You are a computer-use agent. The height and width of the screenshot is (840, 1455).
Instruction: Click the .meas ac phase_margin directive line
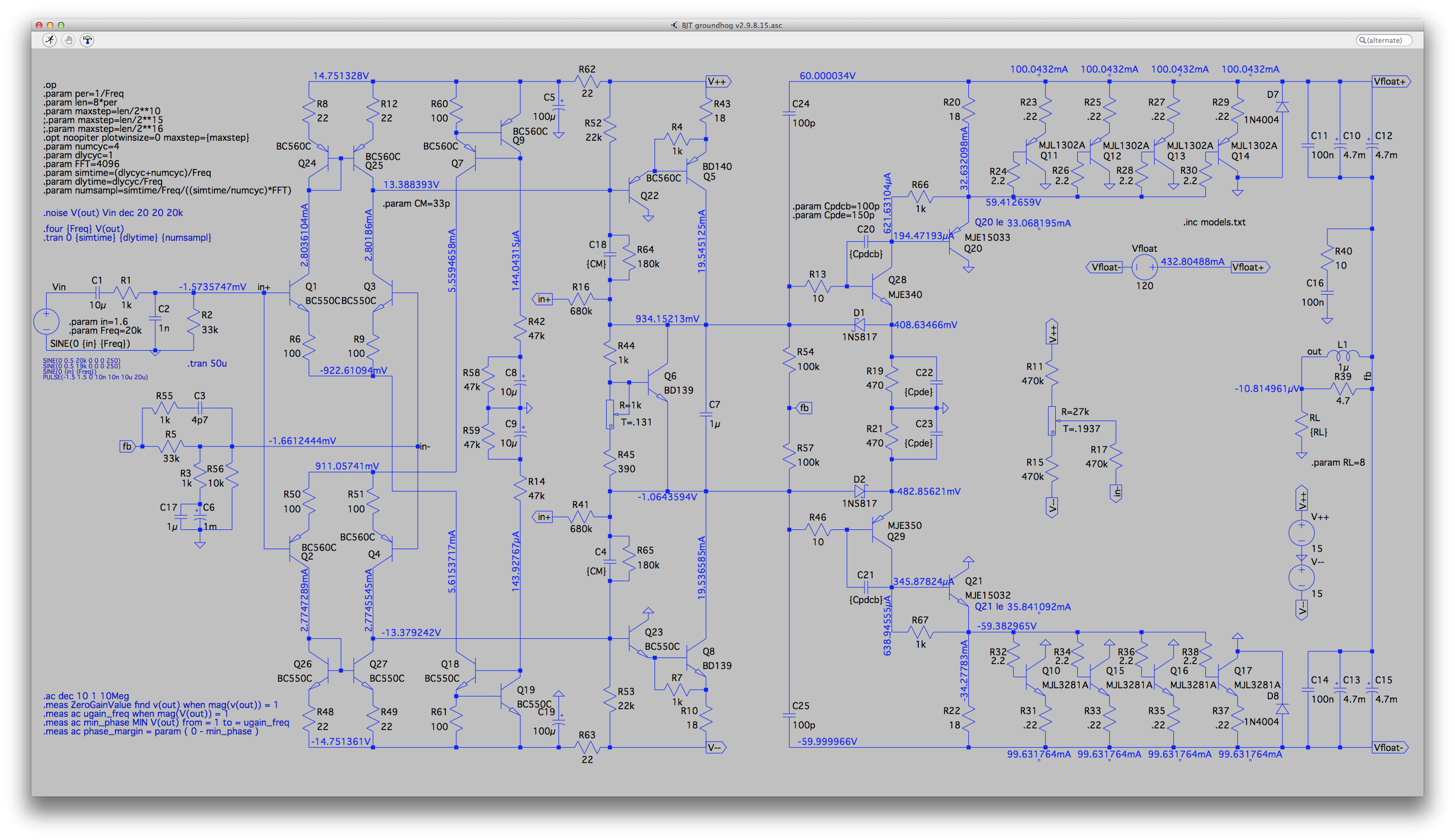coord(151,732)
